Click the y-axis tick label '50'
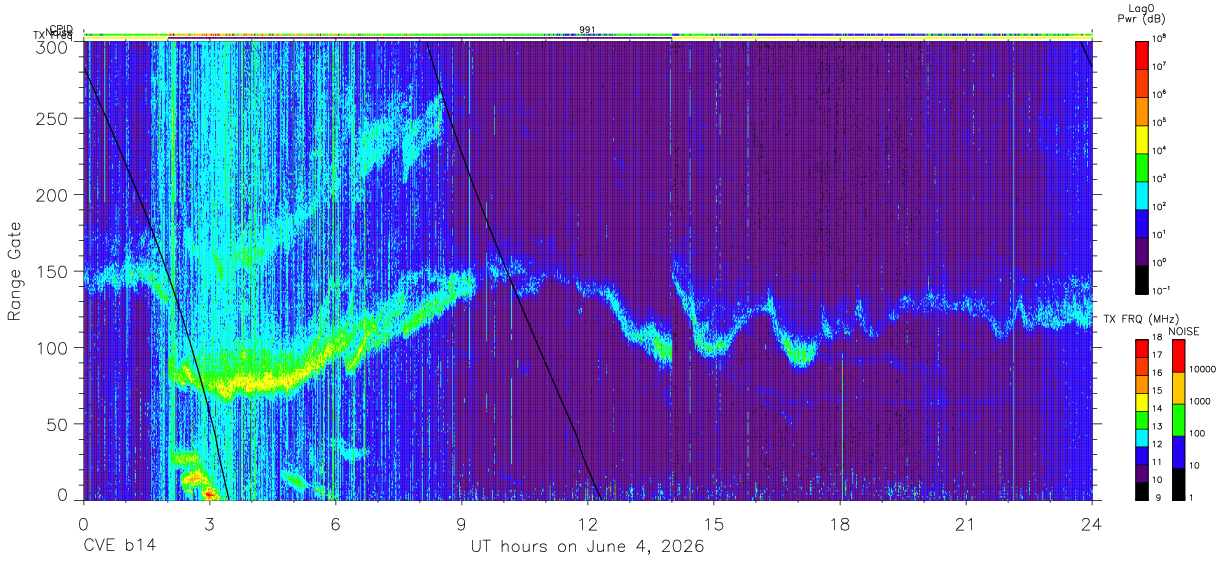 coord(56,423)
